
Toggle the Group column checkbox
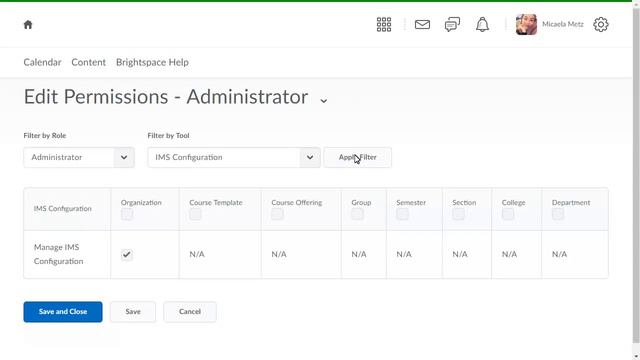pyautogui.click(x=357, y=214)
